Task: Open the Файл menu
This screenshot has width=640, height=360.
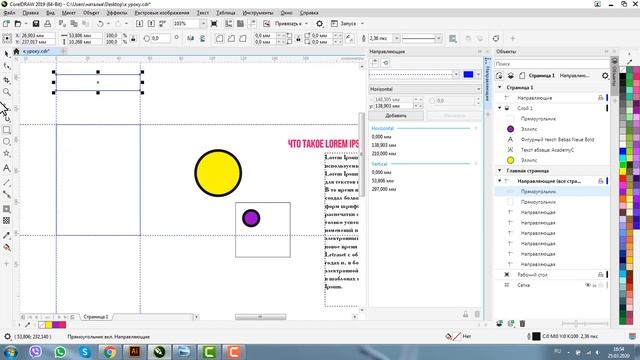Action: tap(9, 13)
